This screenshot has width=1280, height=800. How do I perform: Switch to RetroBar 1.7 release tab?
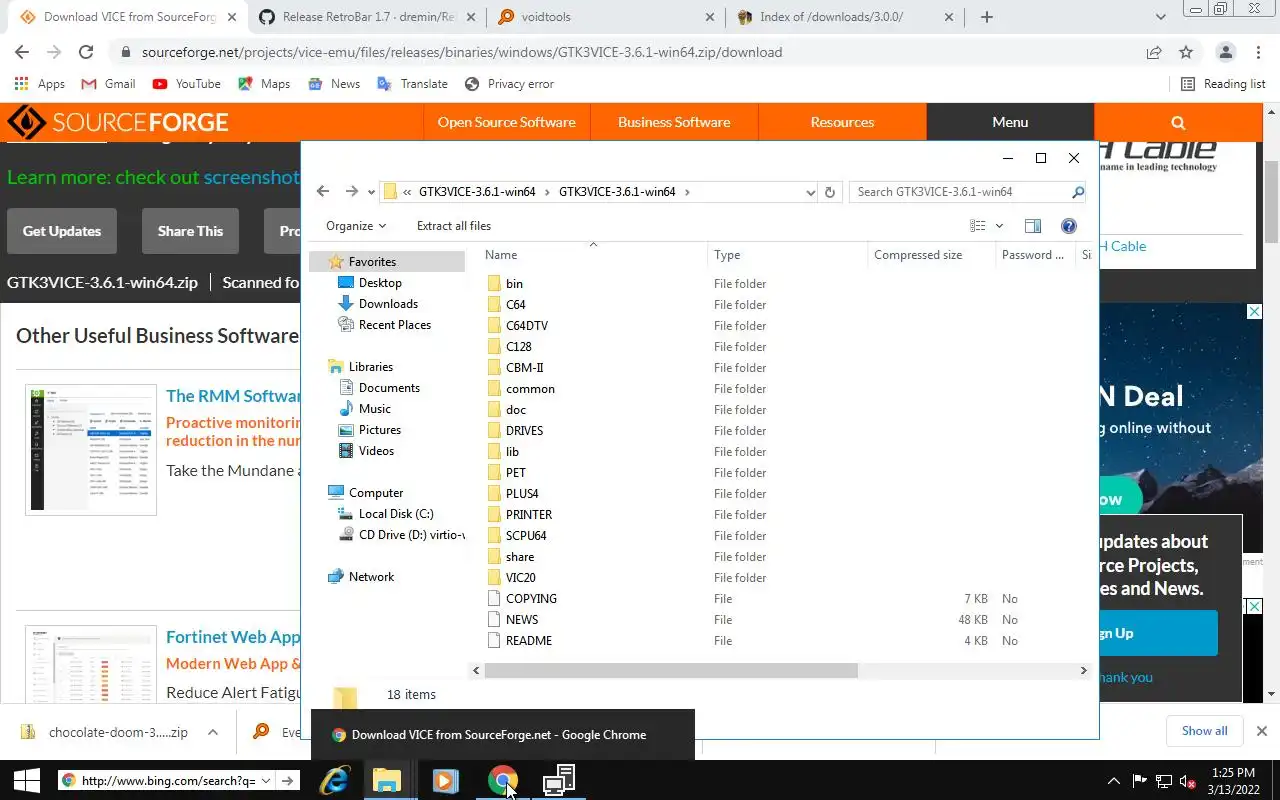365,17
